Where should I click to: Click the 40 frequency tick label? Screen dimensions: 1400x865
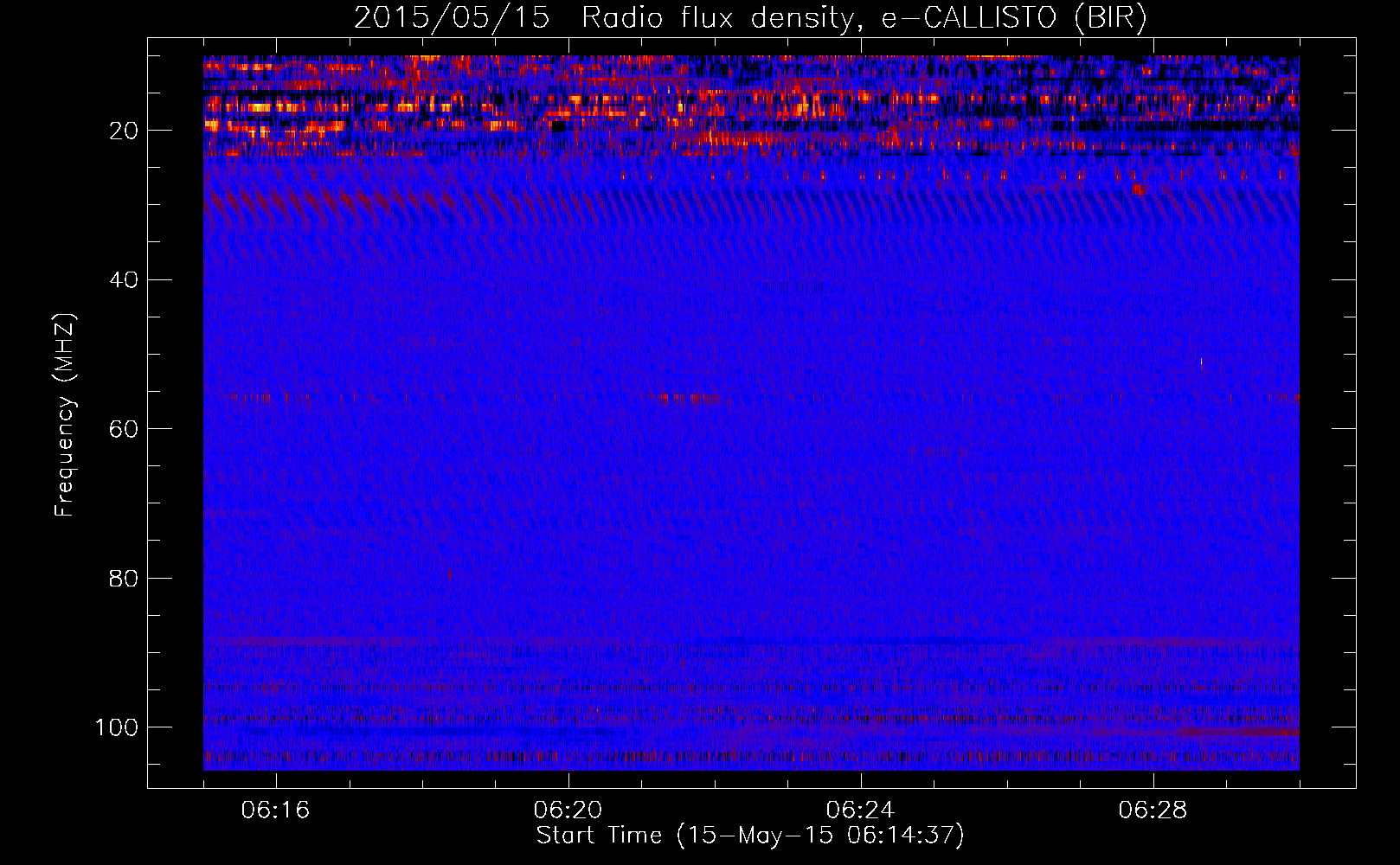tap(125, 280)
